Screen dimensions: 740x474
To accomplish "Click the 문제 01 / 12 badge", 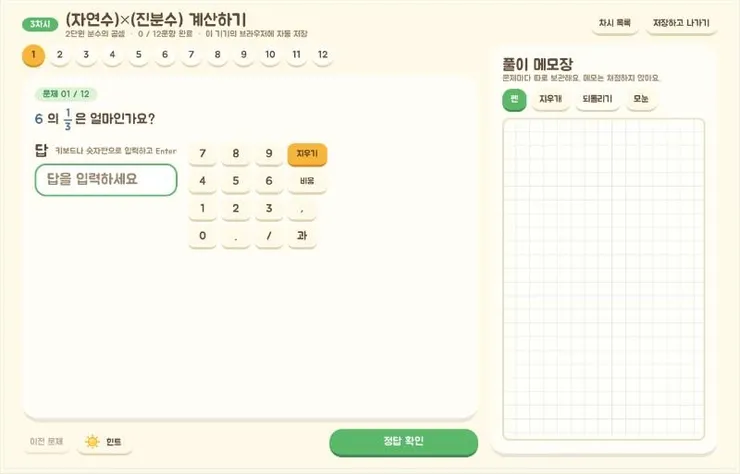I will (66, 94).
